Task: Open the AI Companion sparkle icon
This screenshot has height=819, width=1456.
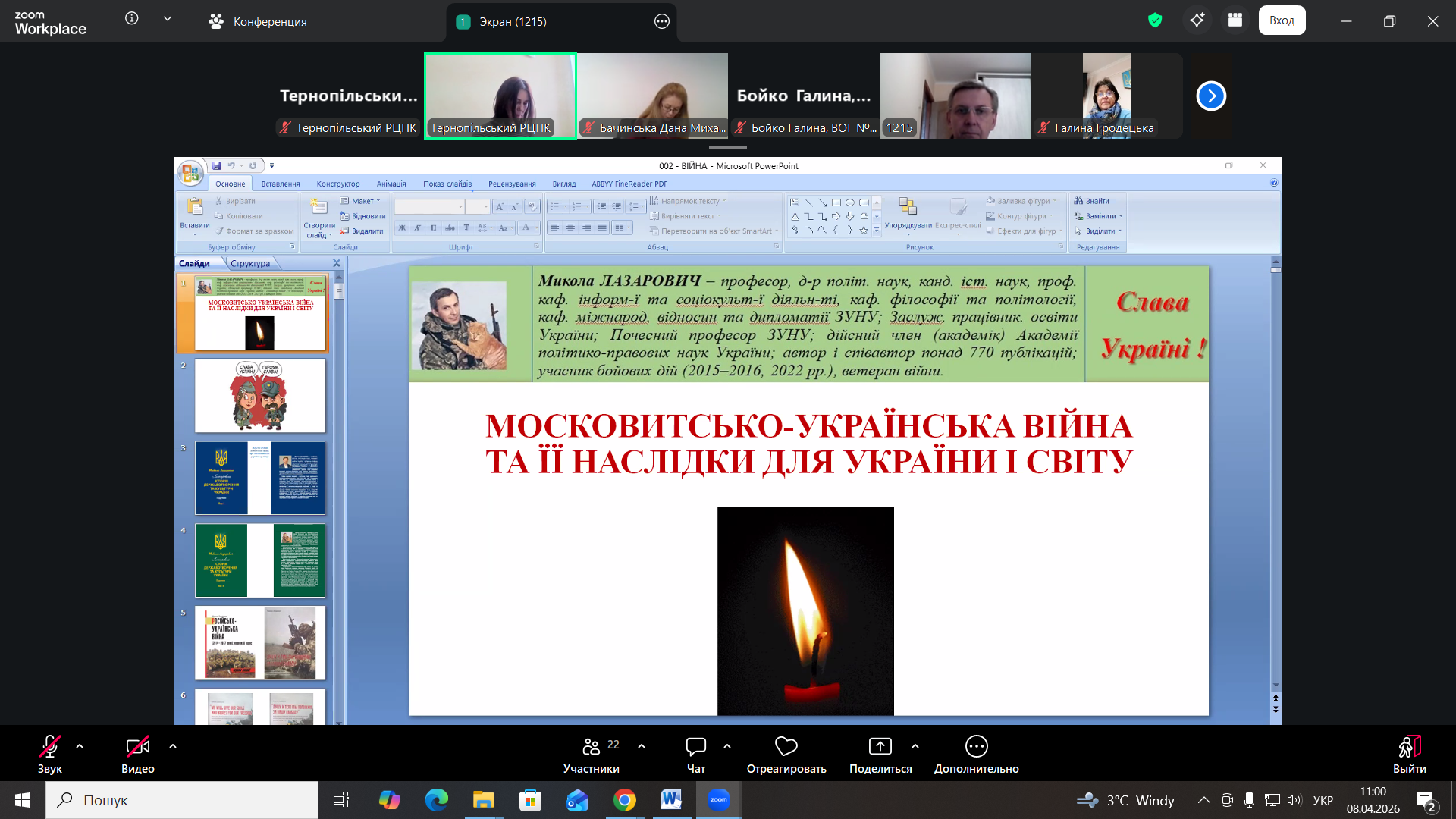Action: (x=1197, y=20)
